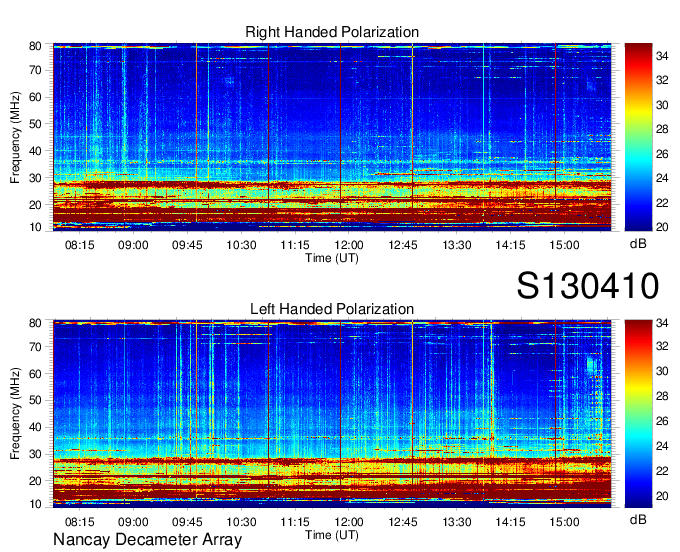Click the "13:30" tick on the Left Handed time axis

point(457,522)
